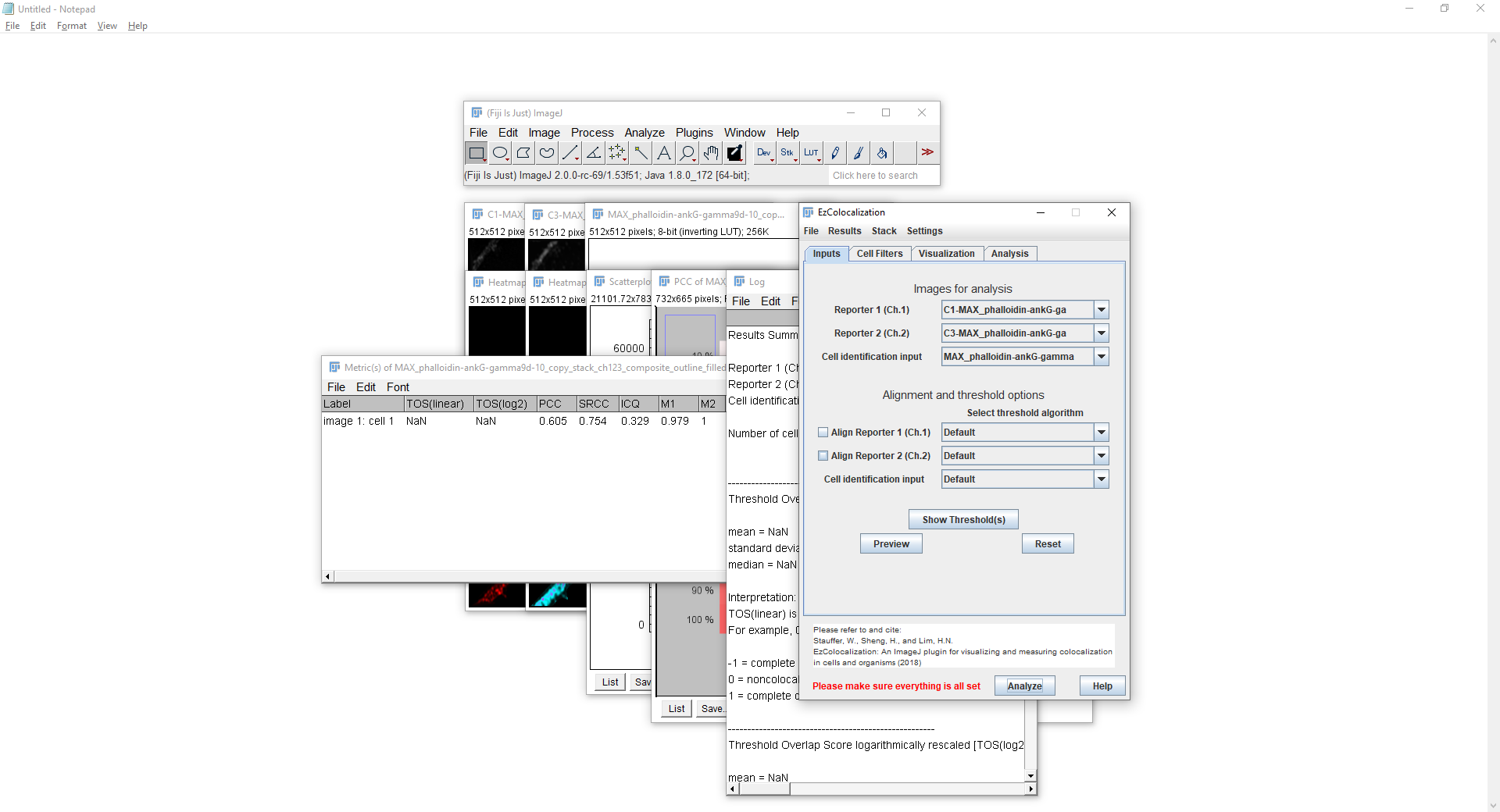Select the Color picker dropper tool
Image resolution: width=1500 pixels, height=812 pixels.
[734, 153]
